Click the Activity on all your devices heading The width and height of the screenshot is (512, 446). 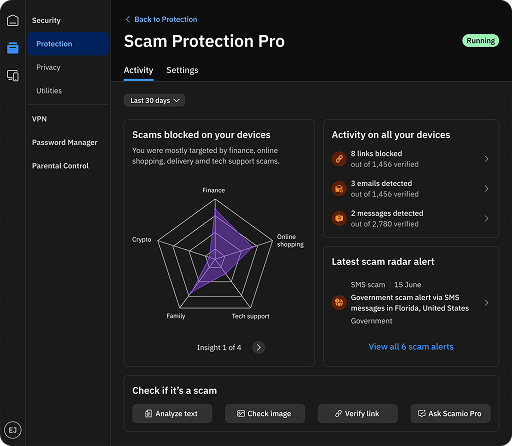point(391,135)
